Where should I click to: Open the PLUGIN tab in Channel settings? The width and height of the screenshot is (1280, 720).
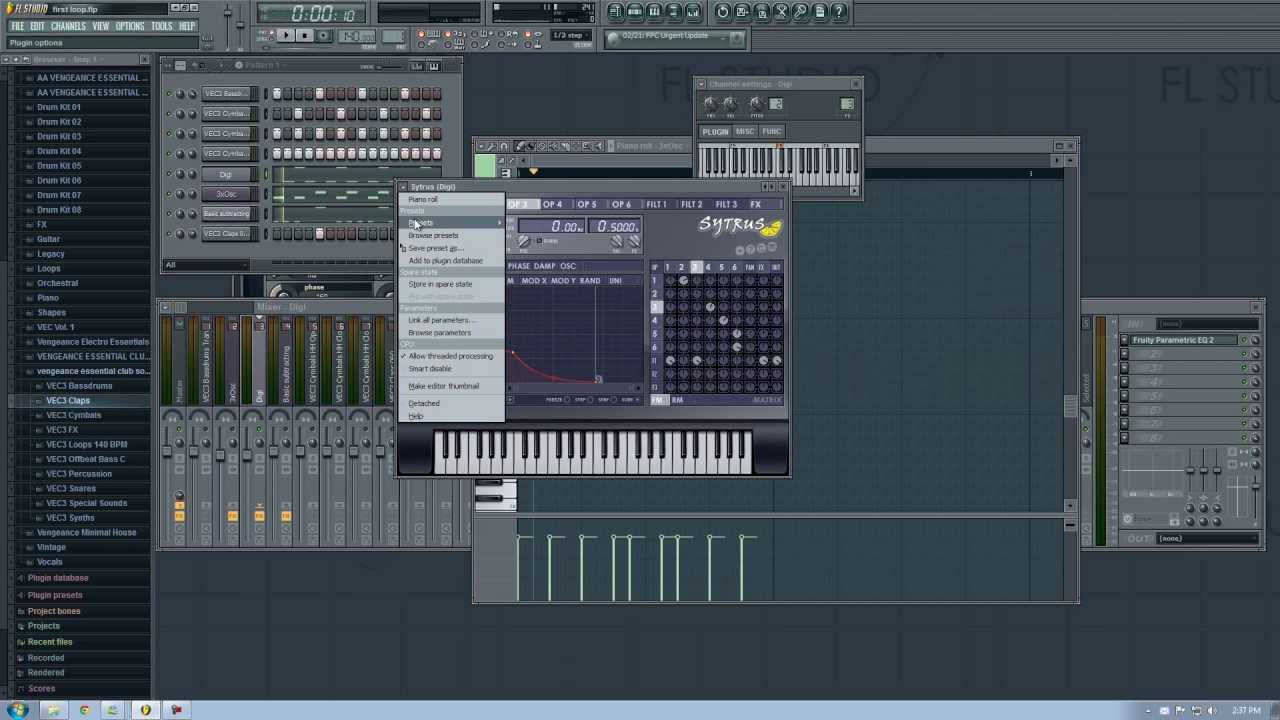tap(715, 132)
